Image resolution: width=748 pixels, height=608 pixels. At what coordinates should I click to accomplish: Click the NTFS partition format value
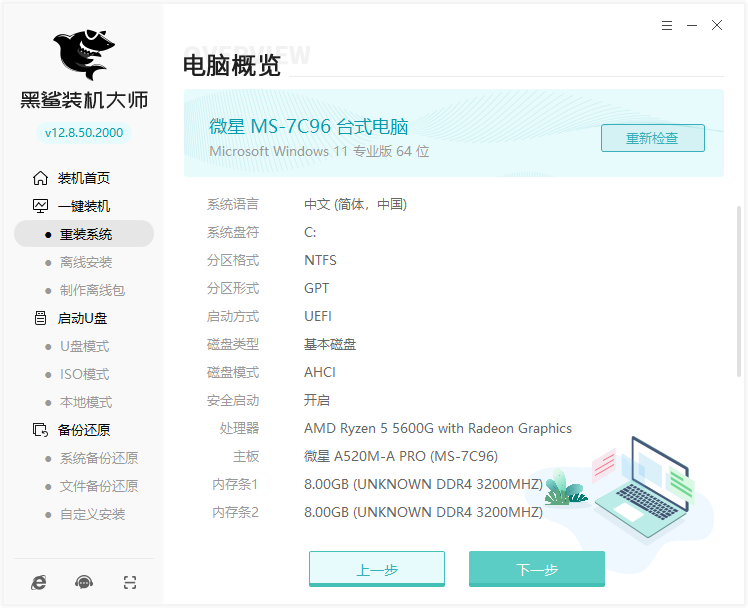[x=320, y=260]
